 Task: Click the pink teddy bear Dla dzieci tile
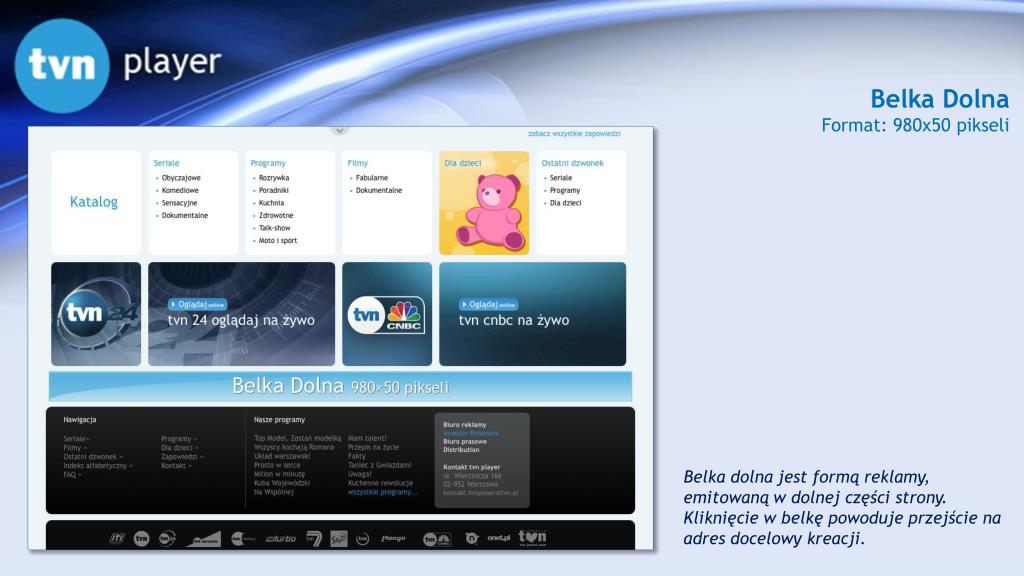484,203
